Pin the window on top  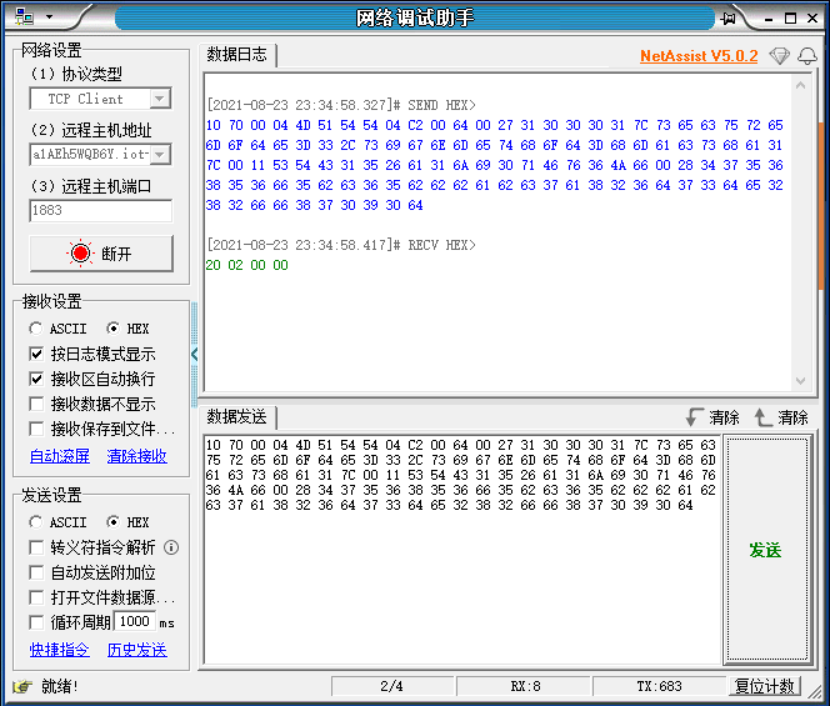[728, 19]
